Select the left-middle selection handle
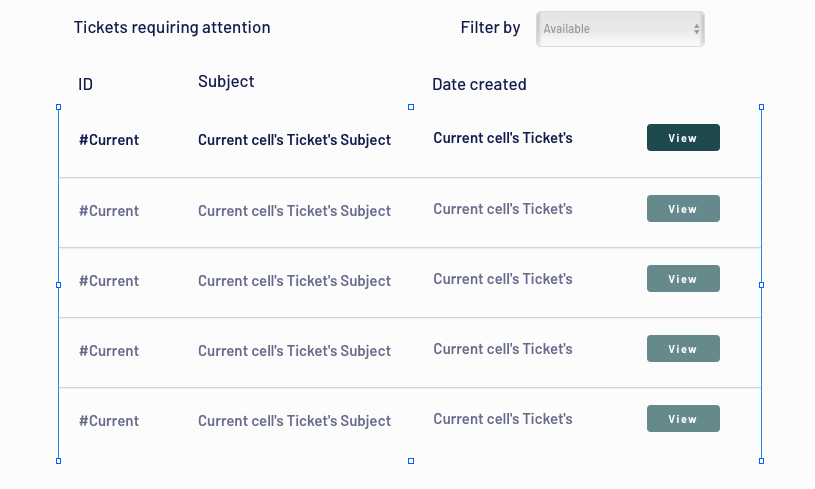Viewport: 815px width, 489px height. (59, 285)
